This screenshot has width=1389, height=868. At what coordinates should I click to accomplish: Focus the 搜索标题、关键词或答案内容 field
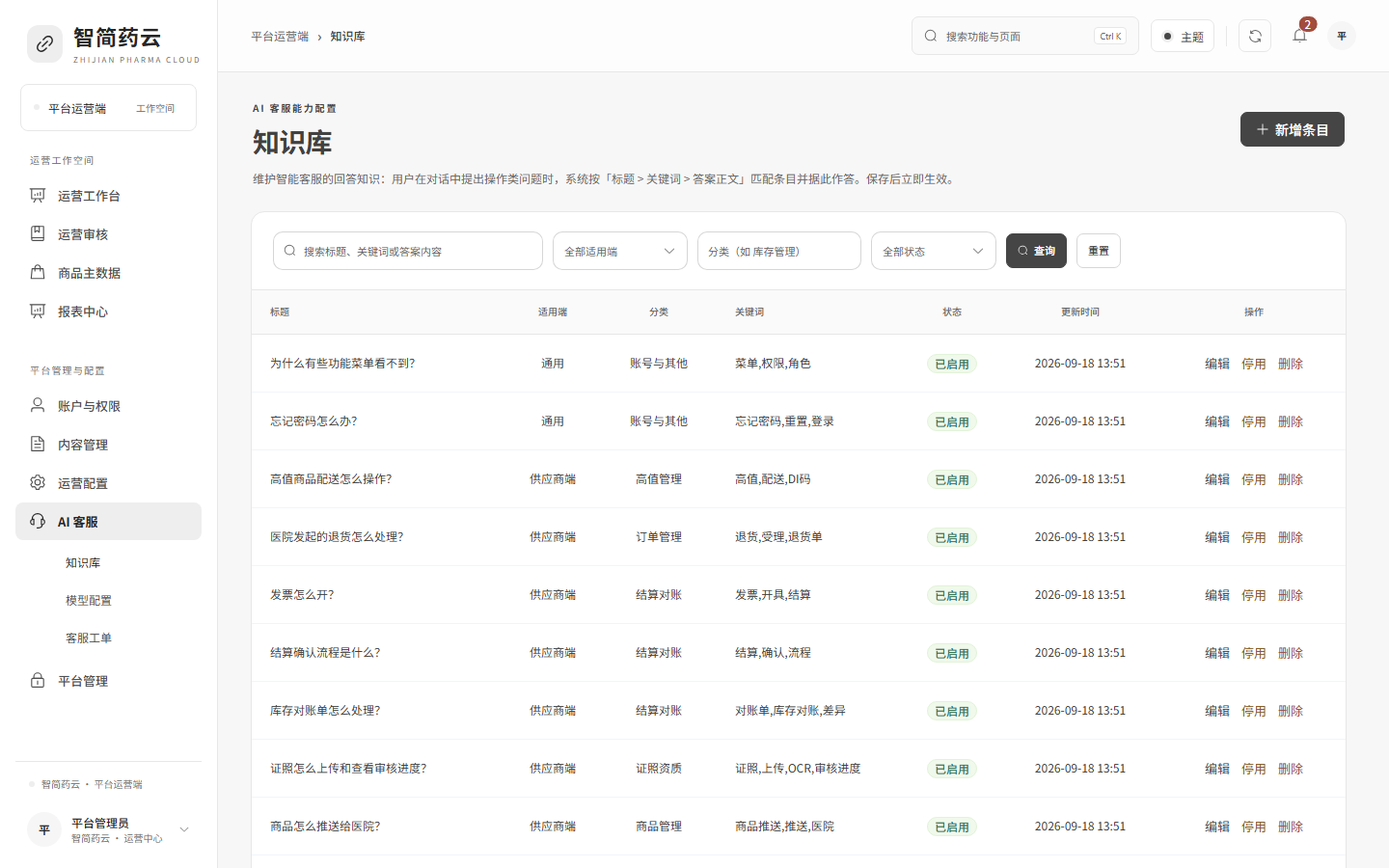tap(408, 251)
